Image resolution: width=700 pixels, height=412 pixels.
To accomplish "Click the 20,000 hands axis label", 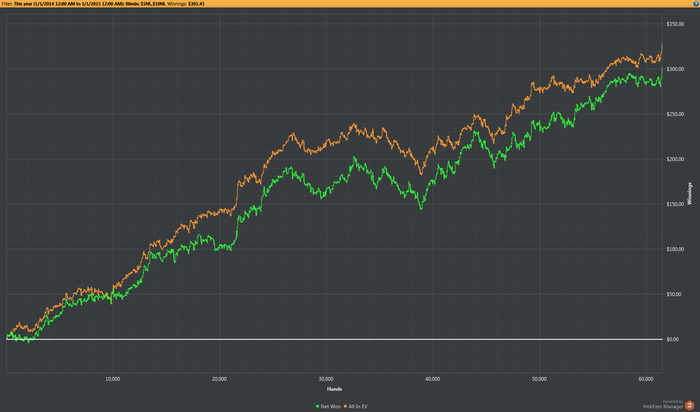I will point(219,379).
